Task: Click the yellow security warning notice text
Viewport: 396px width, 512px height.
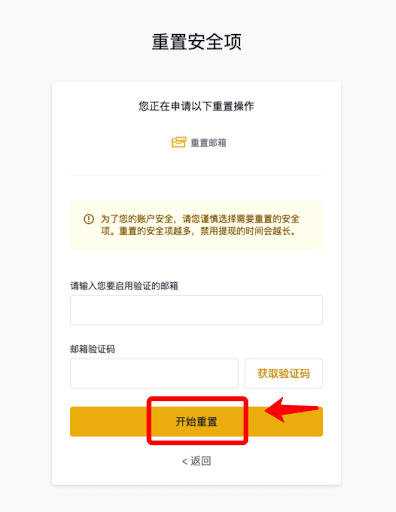Action: coord(200,225)
